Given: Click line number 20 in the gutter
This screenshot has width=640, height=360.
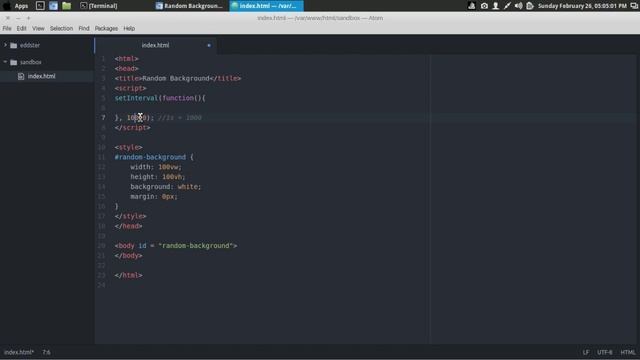Looking at the screenshot, I should [102, 246].
